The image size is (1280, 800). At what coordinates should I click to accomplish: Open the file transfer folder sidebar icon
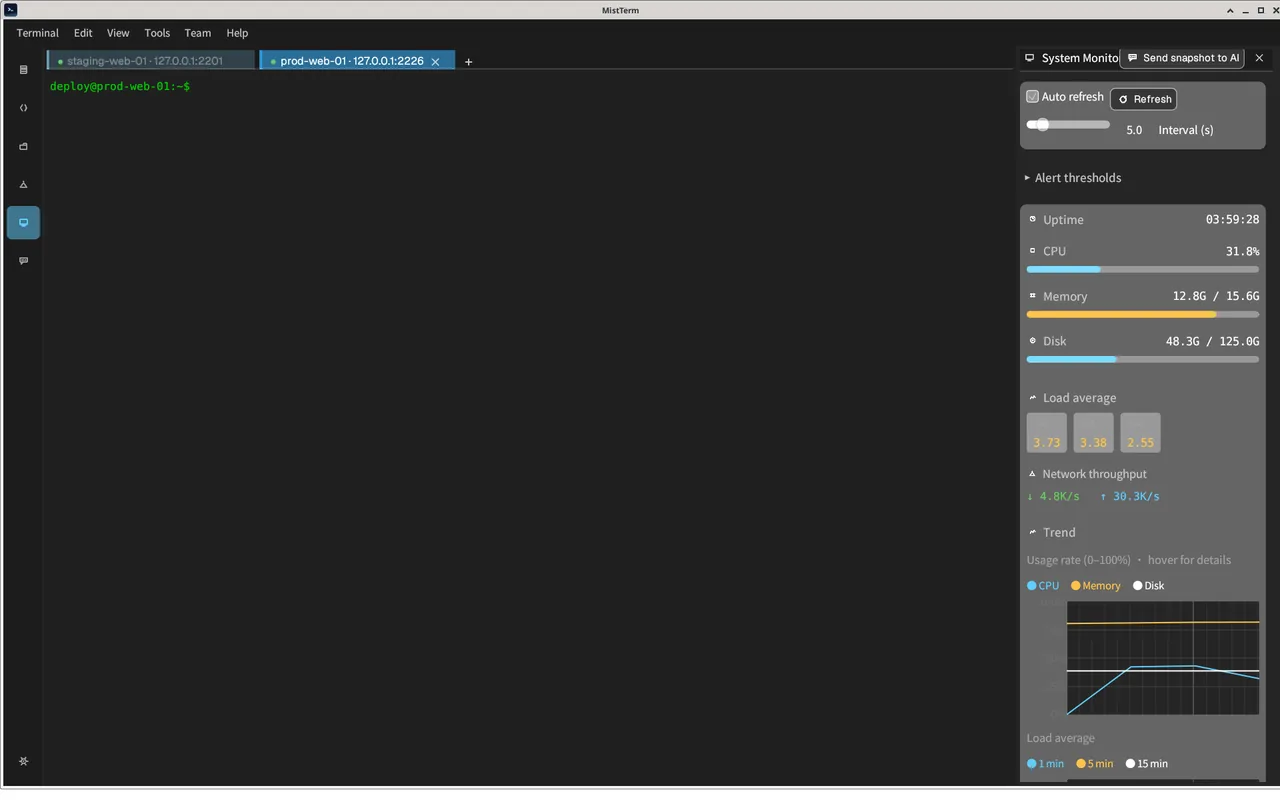tap(24, 146)
